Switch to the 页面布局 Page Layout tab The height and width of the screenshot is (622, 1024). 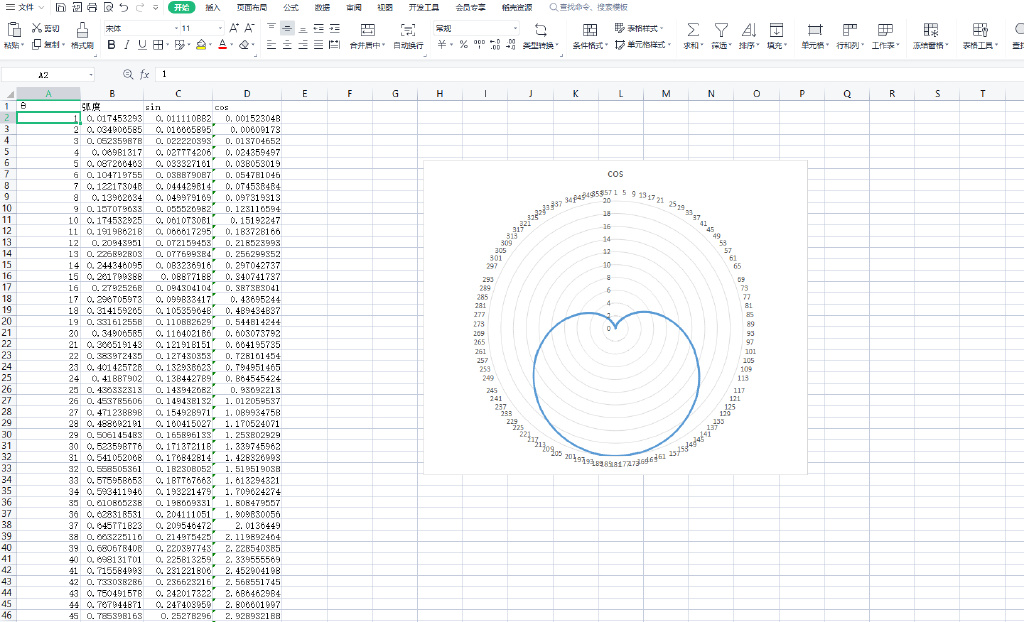click(x=252, y=8)
